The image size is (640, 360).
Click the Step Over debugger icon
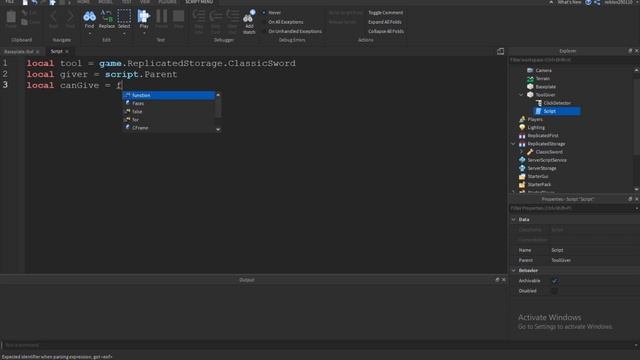coord(216,16)
